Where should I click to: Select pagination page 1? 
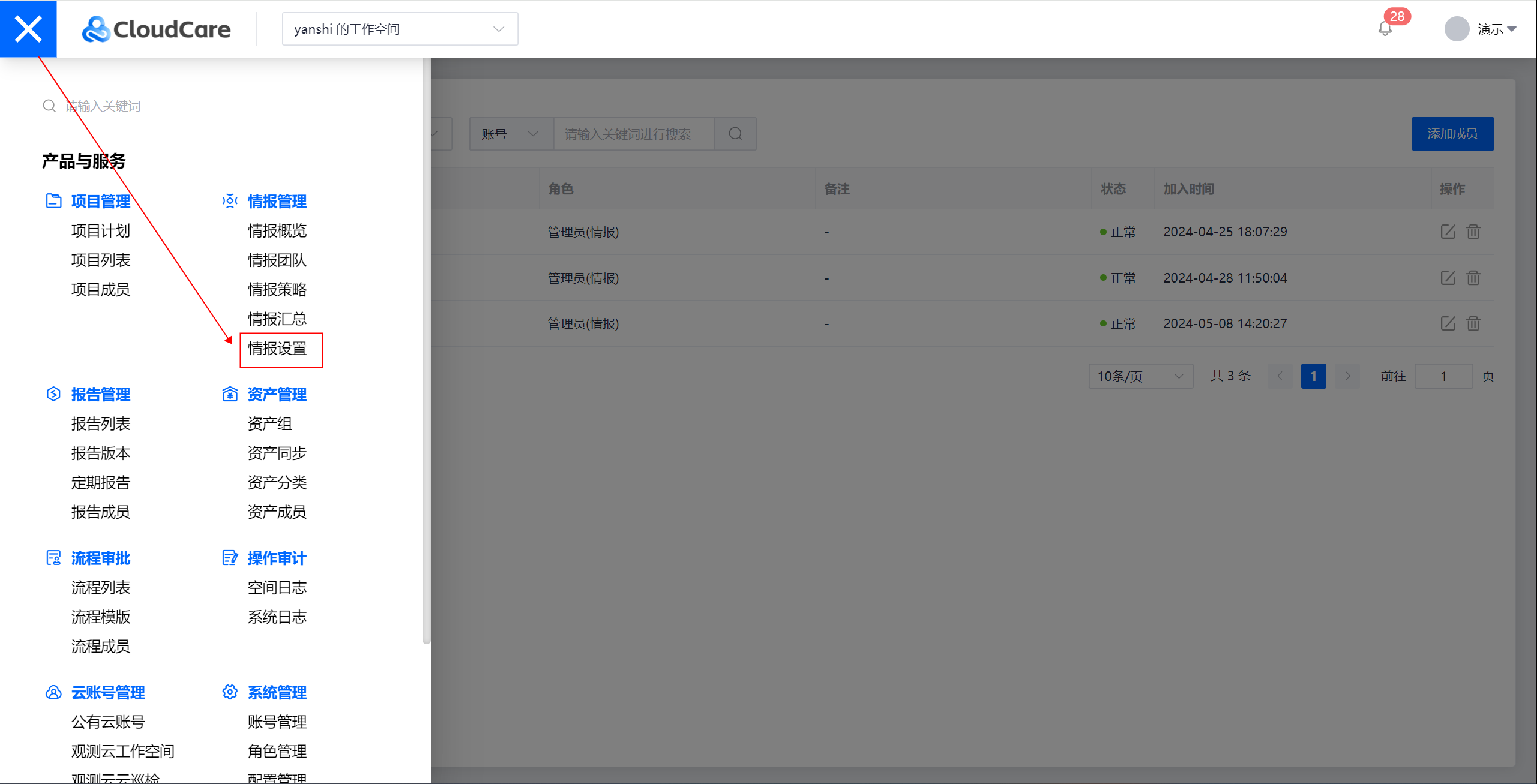point(1313,376)
